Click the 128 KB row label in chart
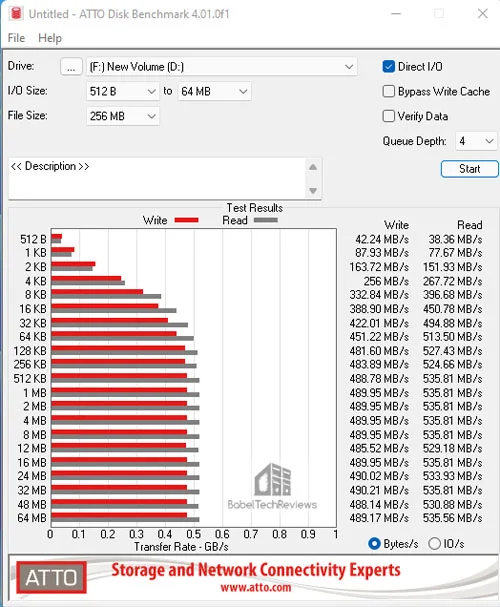 point(30,351)
